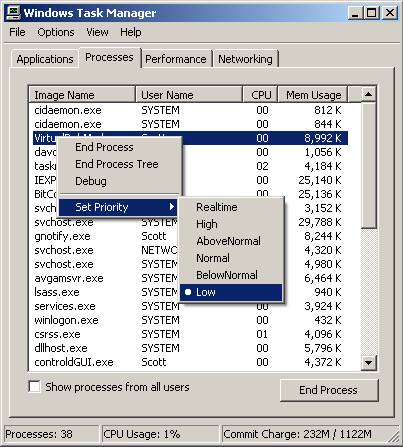Image resolution: width=403 pixels, height=447 pixels.
Task: Click the scrollbar down arrow
Action: point(368,362)
